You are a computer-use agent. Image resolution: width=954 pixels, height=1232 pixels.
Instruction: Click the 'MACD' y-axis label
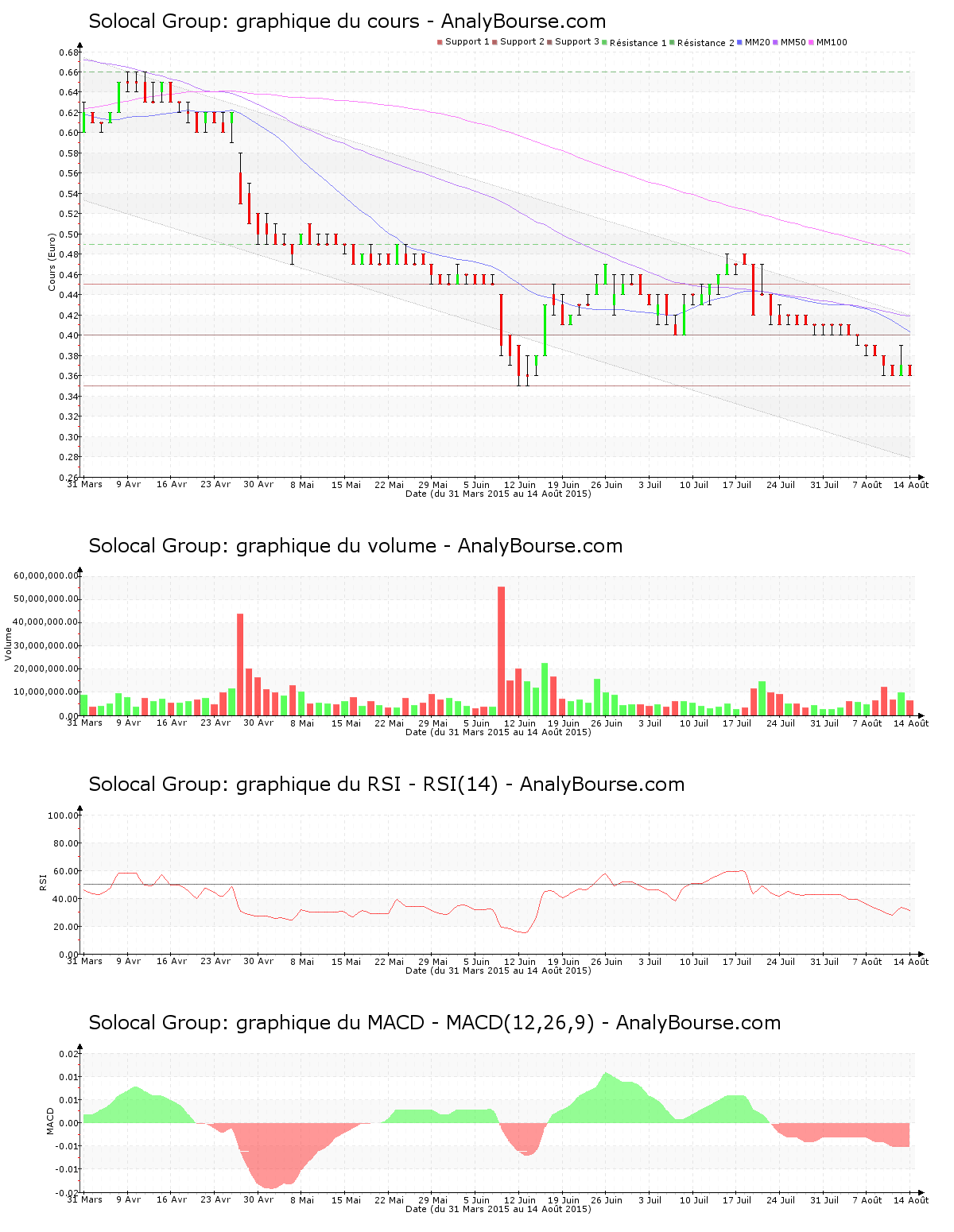click(50, 1121)
